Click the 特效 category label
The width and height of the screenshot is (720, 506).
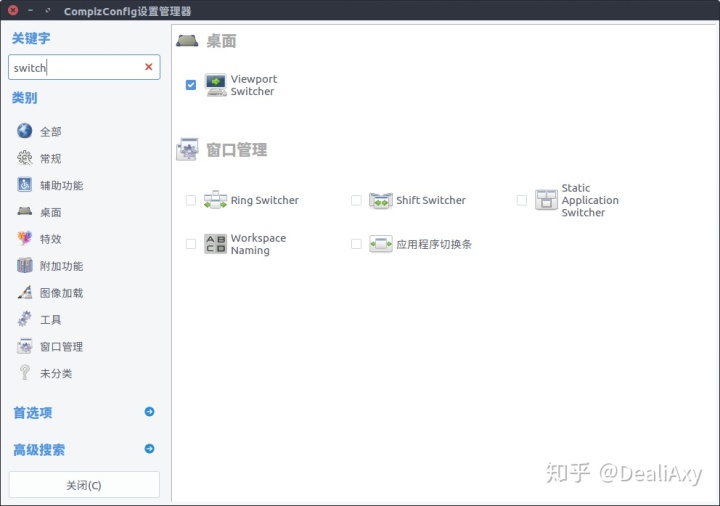click(x=51, y=239)
